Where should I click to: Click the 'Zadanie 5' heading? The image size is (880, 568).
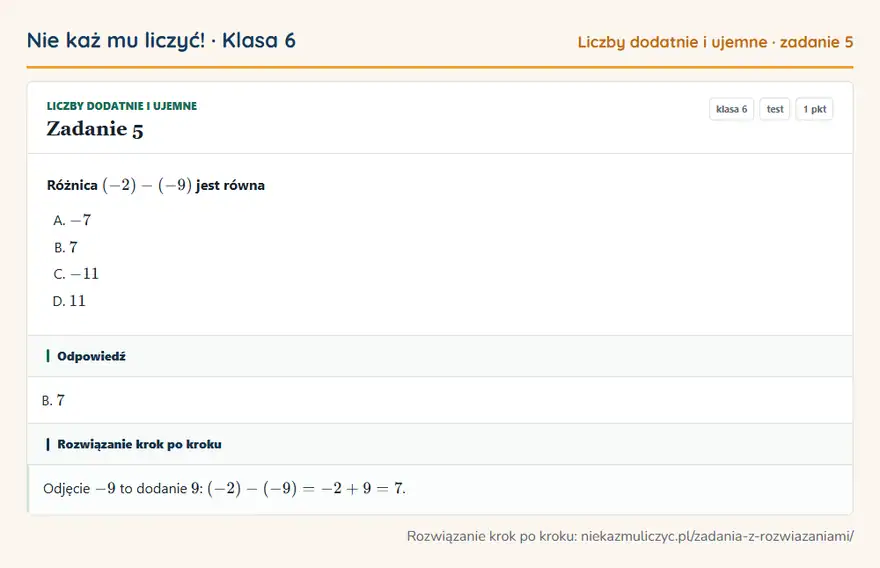[x=95, y=129]
